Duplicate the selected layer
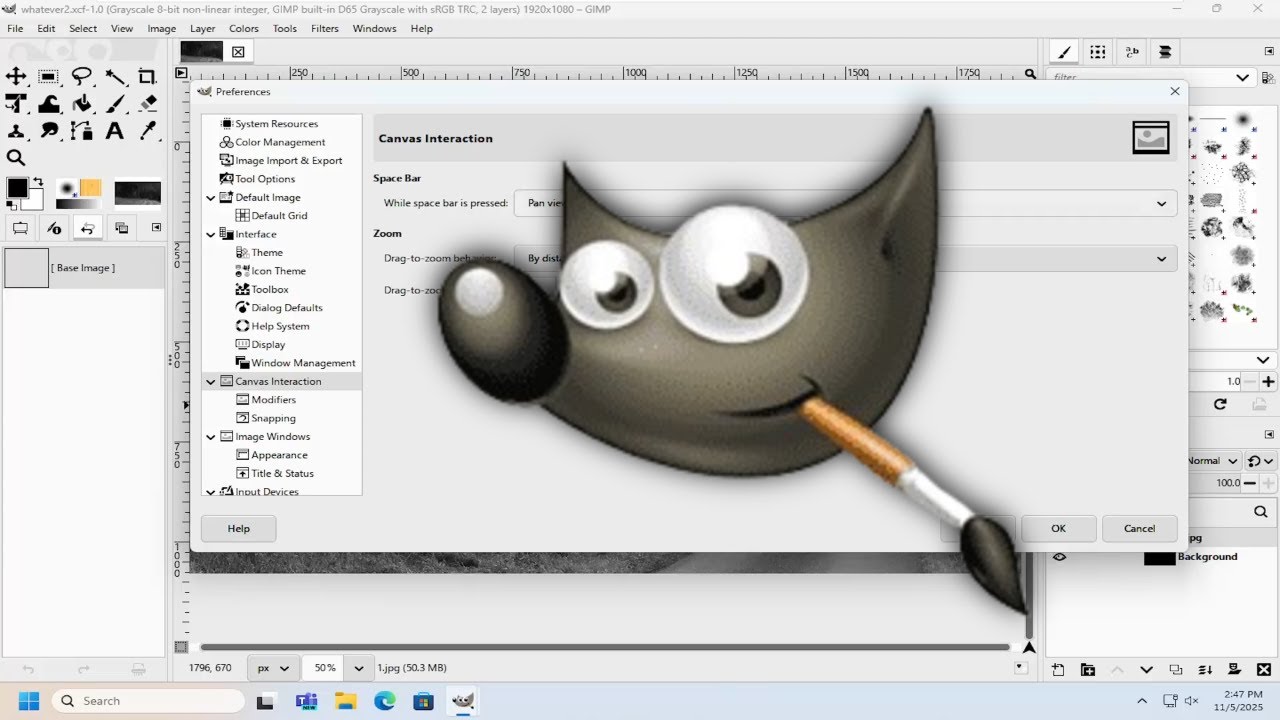1280x720 pixels. 1176,670
